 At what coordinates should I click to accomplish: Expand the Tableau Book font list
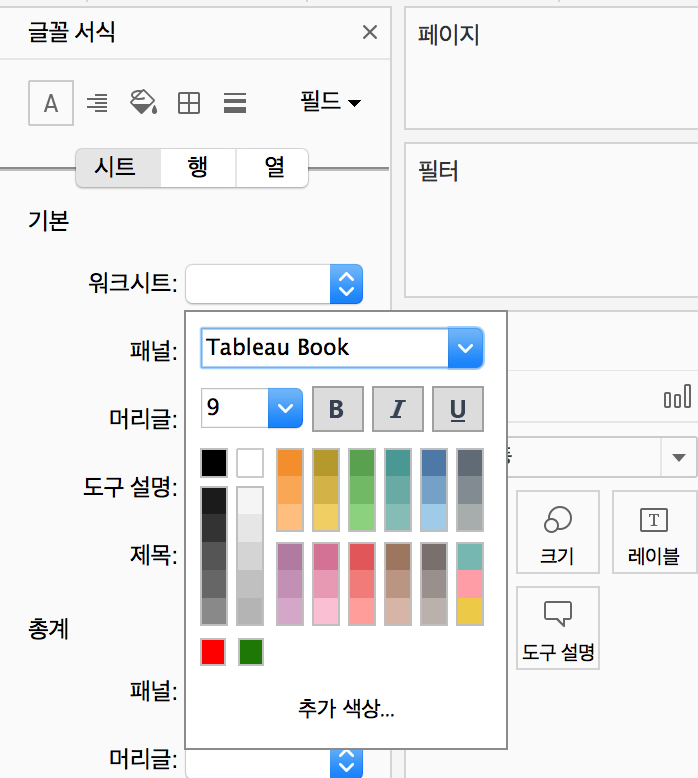click(465, 348)
